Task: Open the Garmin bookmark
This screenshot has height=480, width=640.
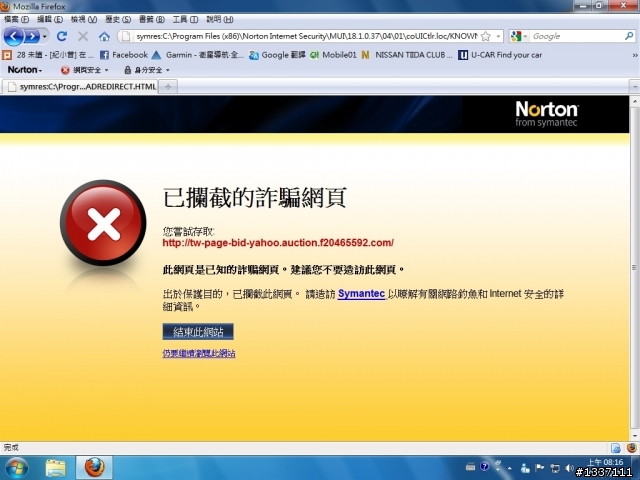Action: pos(198,55)
